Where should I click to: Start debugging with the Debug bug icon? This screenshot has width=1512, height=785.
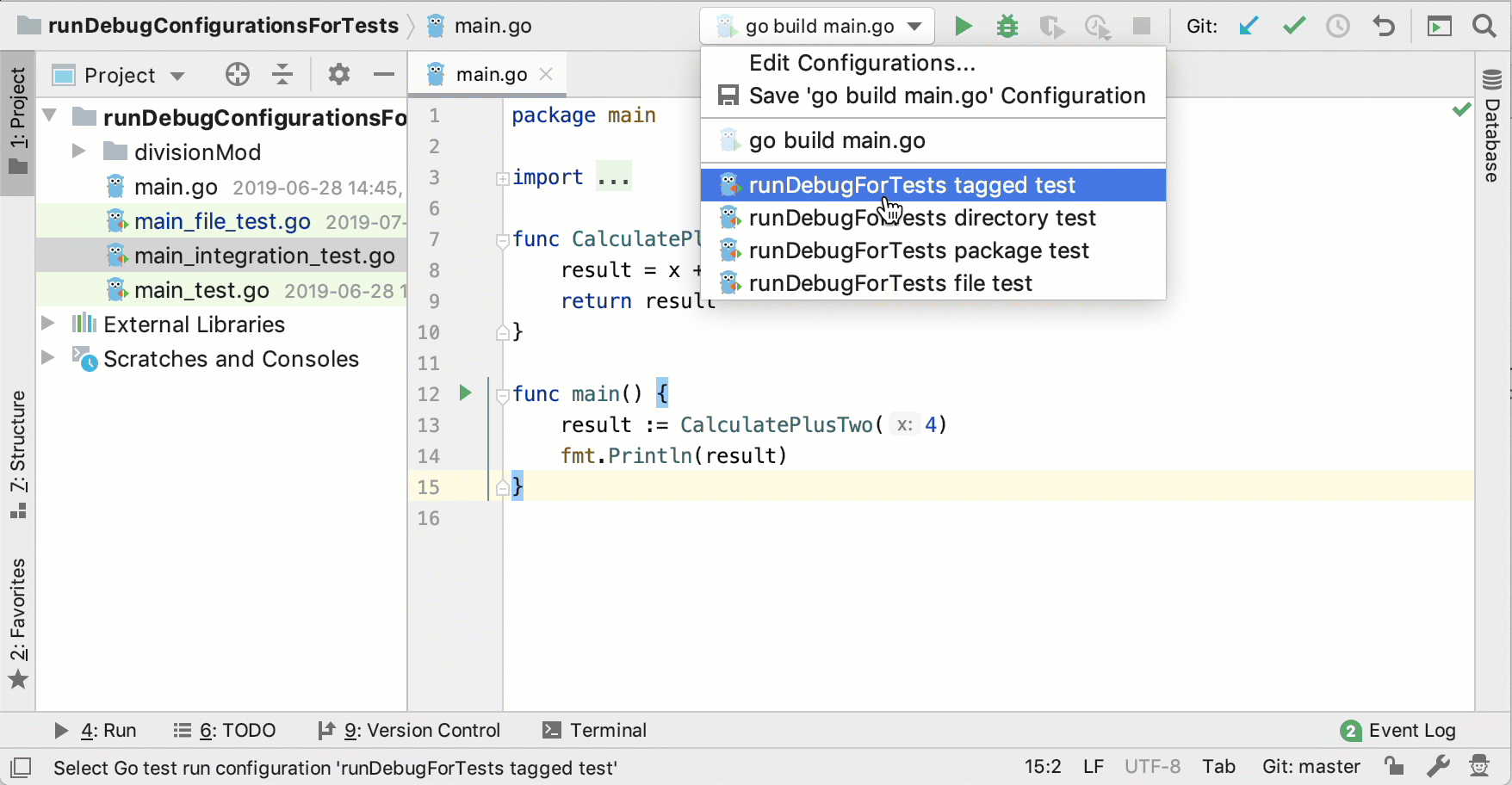[x=1007, y=26]
